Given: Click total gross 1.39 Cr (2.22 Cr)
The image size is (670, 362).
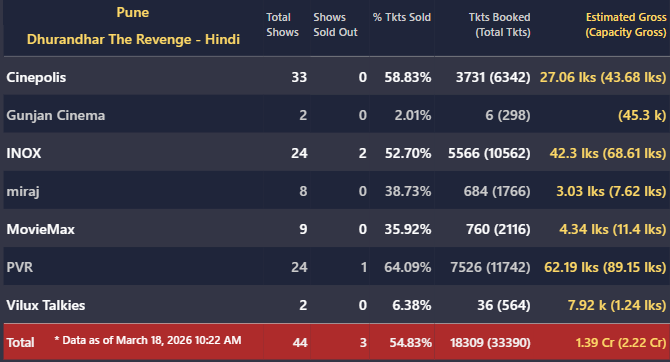Looking at the screenshot, I should (621, 343).
